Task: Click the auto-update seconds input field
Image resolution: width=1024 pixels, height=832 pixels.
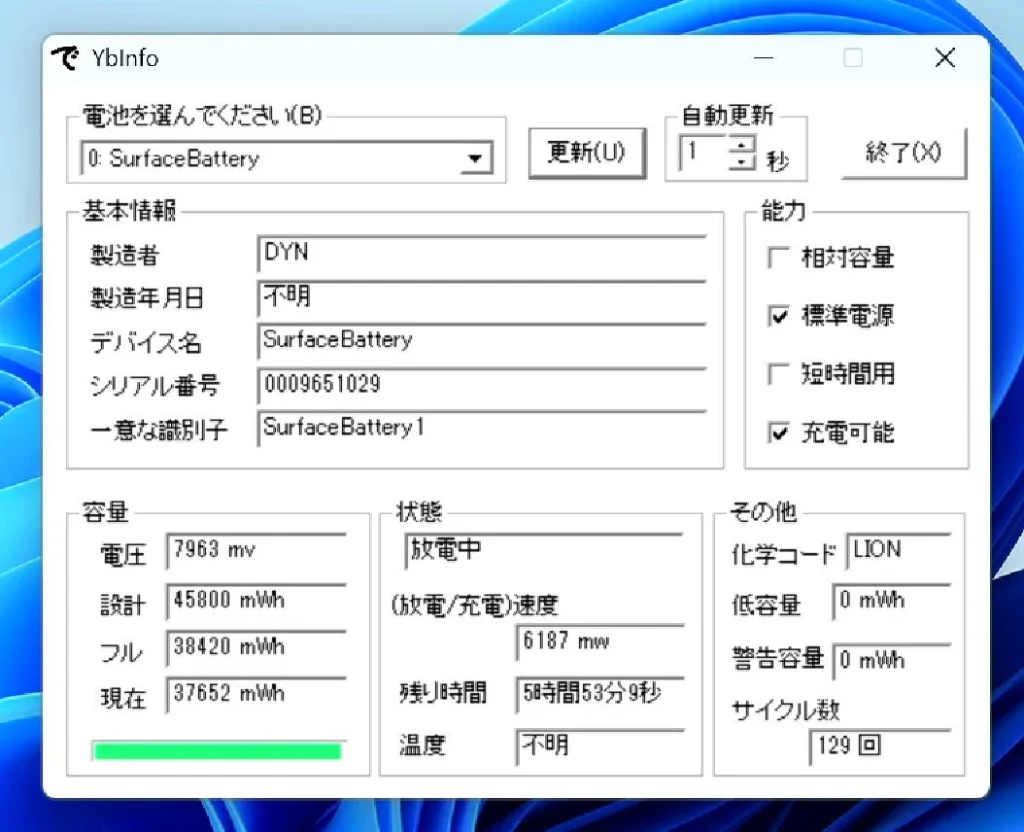Action: click(704, 154)
